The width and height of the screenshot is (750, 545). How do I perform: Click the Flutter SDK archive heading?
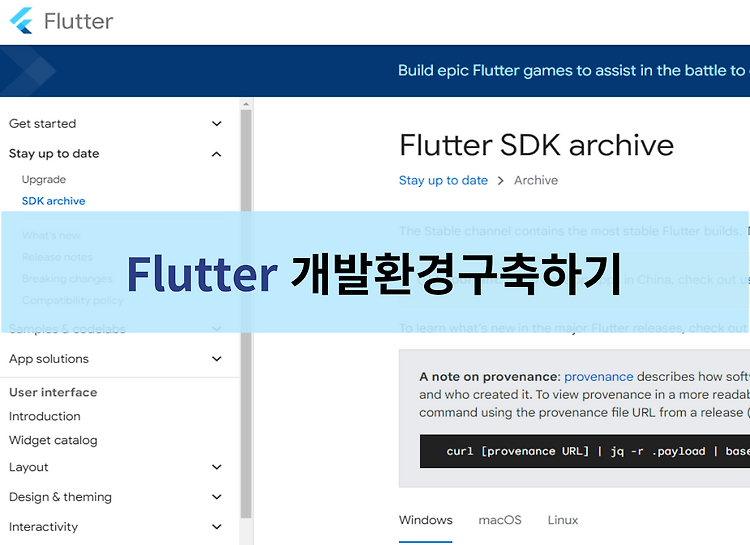click(x=536, y=145)
